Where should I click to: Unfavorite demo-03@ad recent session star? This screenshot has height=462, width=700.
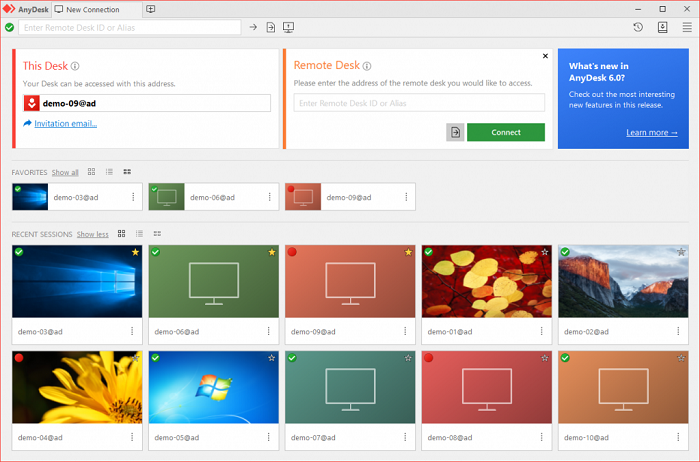pyautogui.click(x=135, y=252)
